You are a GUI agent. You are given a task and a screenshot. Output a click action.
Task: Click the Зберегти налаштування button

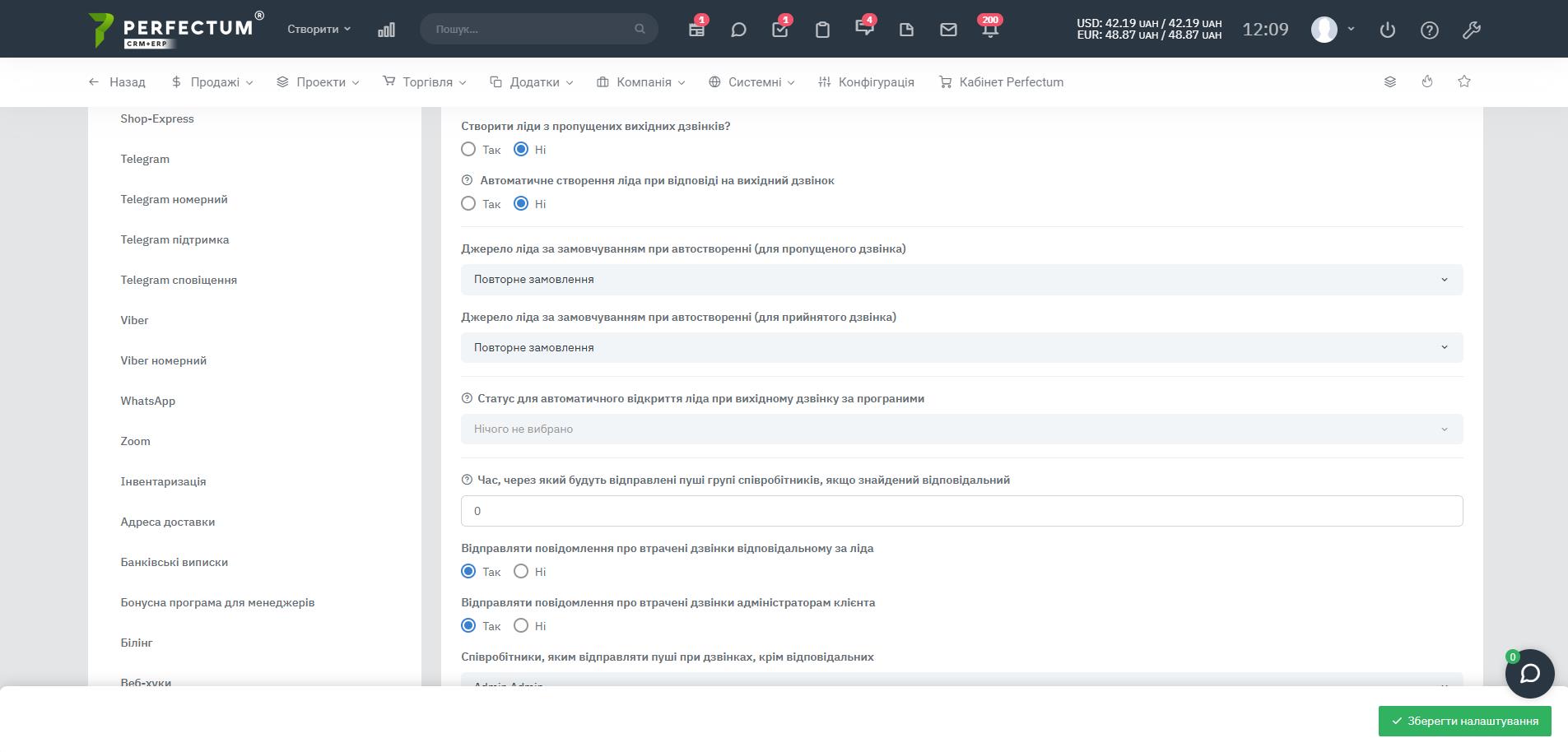(x=1464, y=722)
